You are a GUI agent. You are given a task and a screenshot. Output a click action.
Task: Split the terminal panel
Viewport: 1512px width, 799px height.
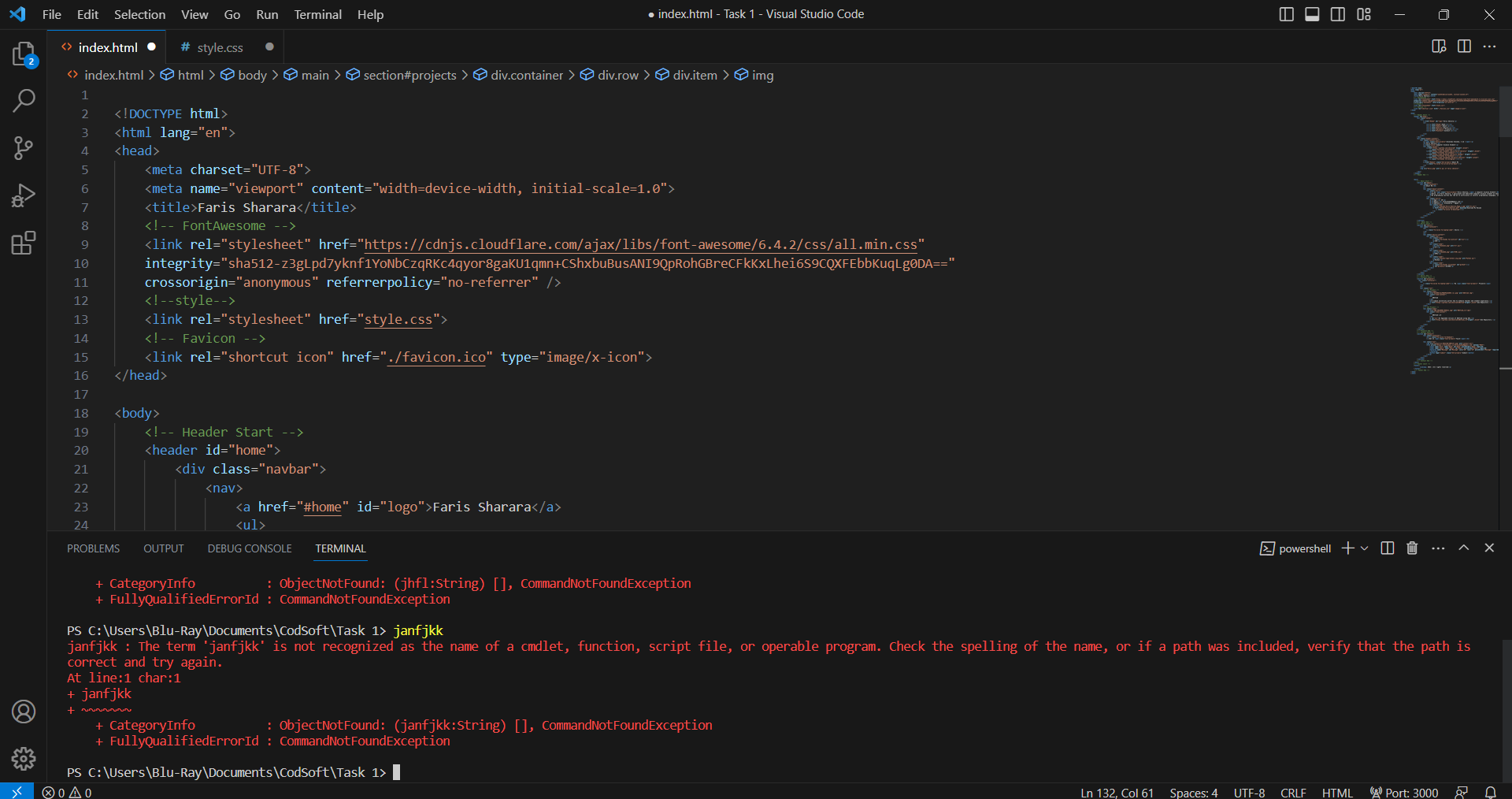1388,548
